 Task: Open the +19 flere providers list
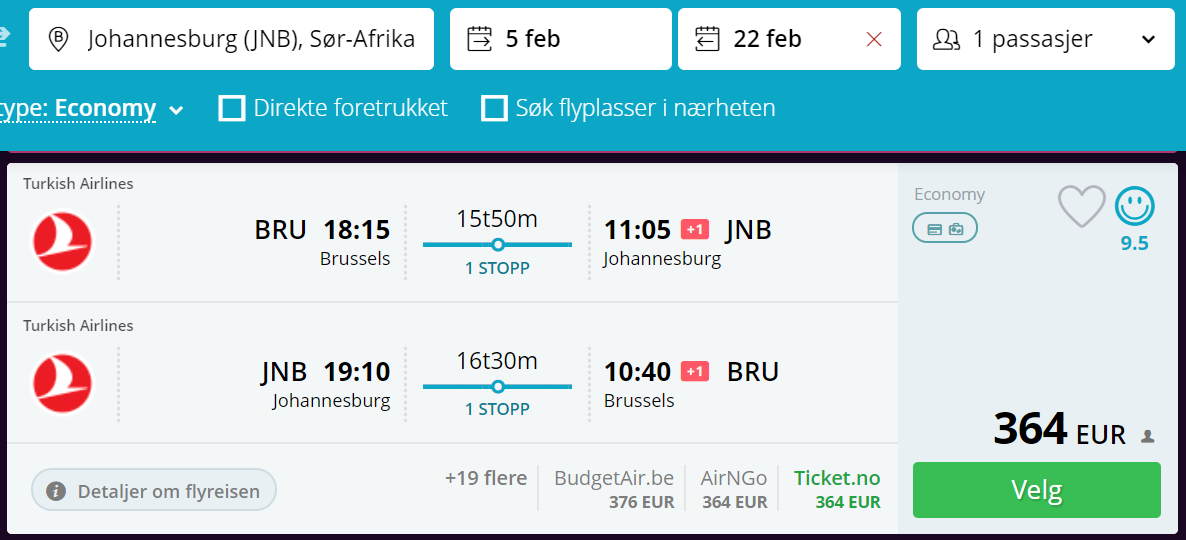point(486,478)
